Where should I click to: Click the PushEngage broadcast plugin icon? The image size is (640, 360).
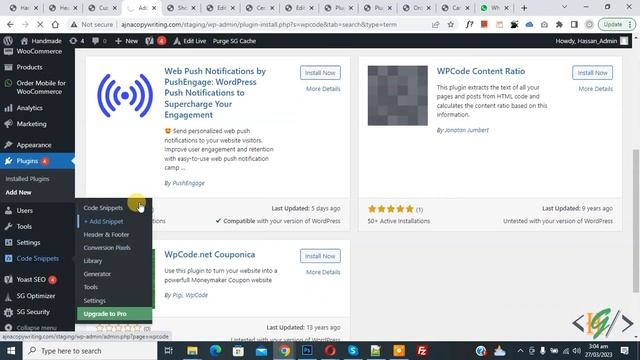(x=125, y=96)
